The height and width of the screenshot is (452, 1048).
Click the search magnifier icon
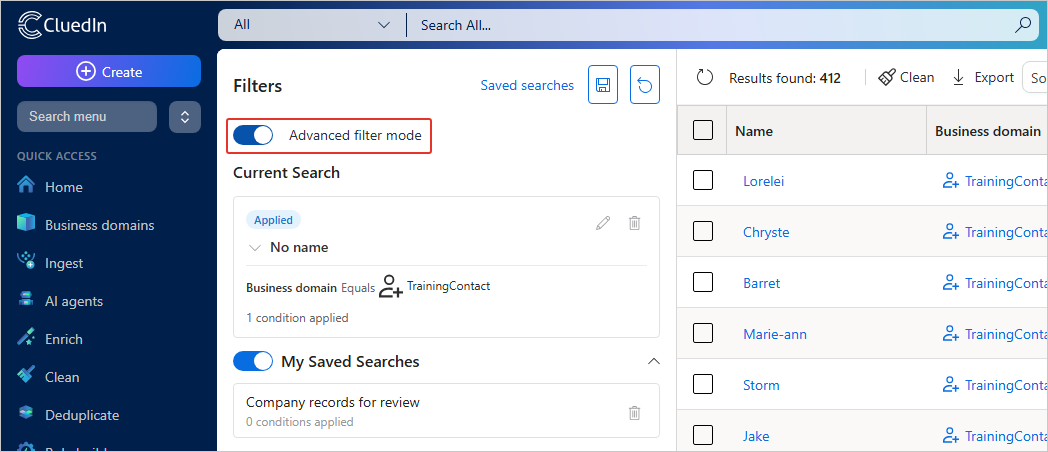tap(1023, 25)
